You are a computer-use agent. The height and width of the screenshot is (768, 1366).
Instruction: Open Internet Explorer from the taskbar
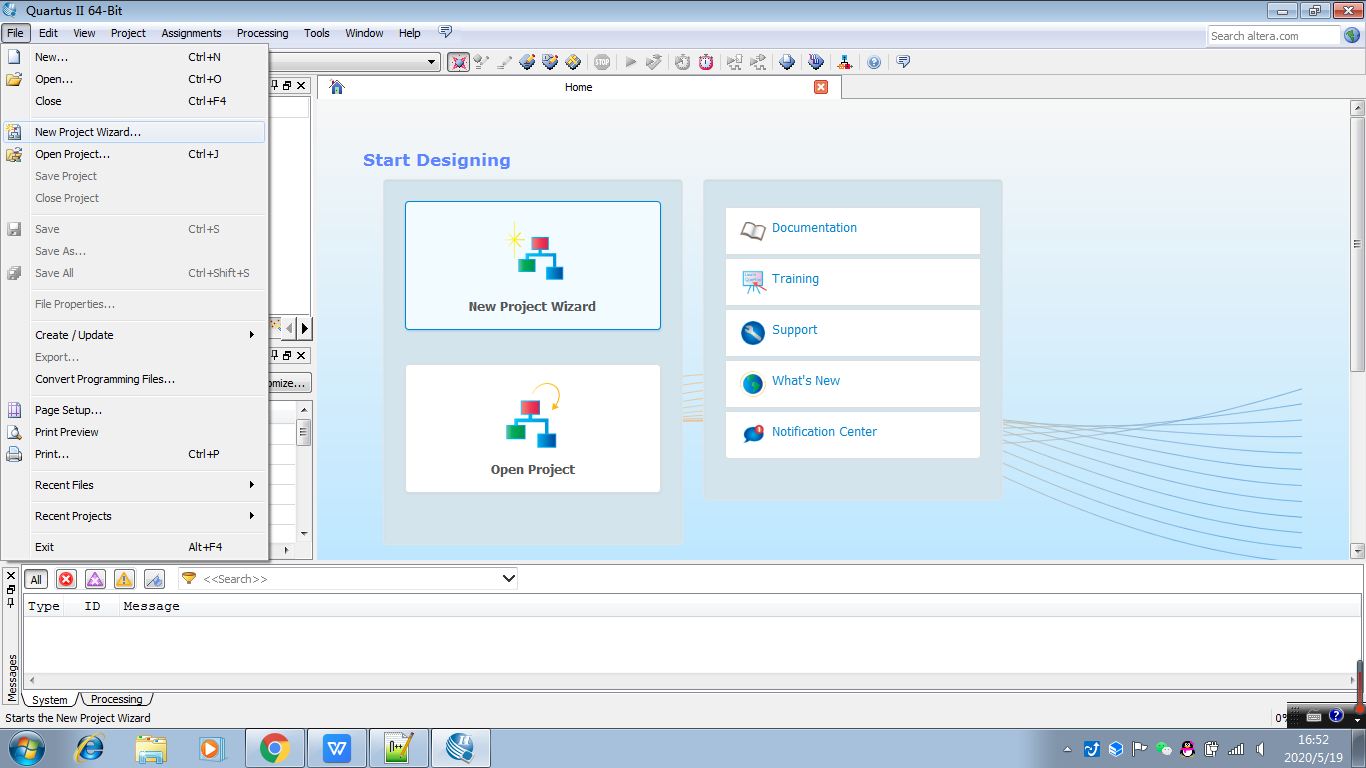[91, 748]
